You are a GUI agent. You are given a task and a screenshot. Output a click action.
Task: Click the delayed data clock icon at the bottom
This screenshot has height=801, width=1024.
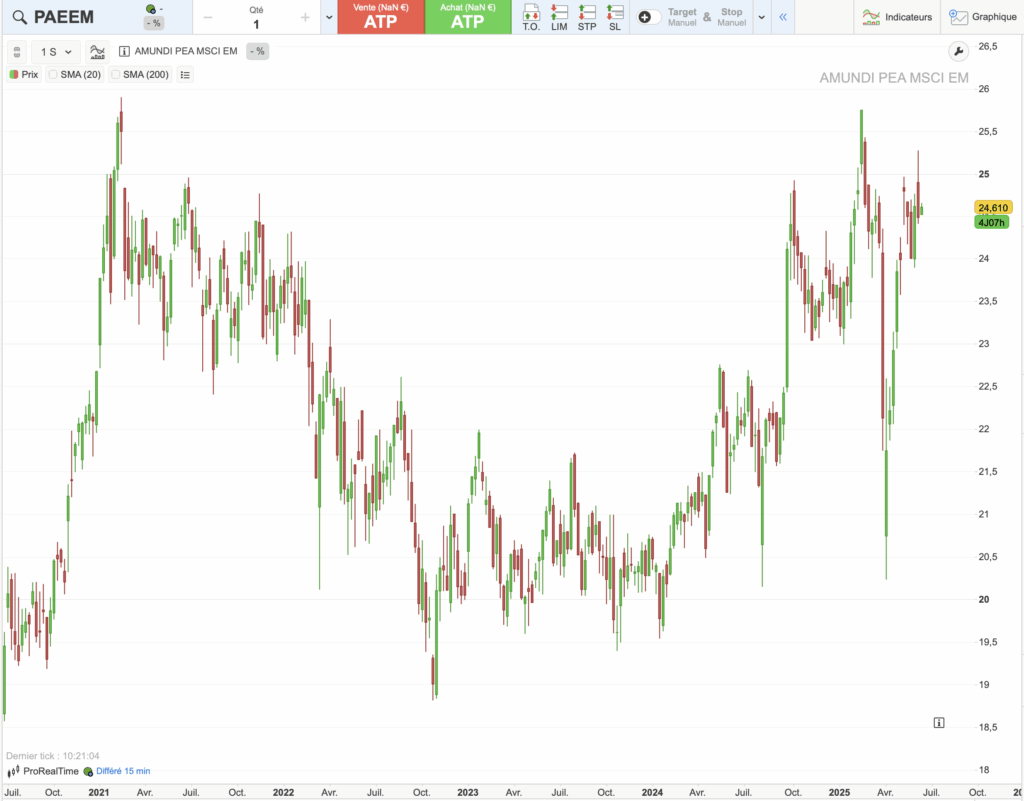coord(88,772)
